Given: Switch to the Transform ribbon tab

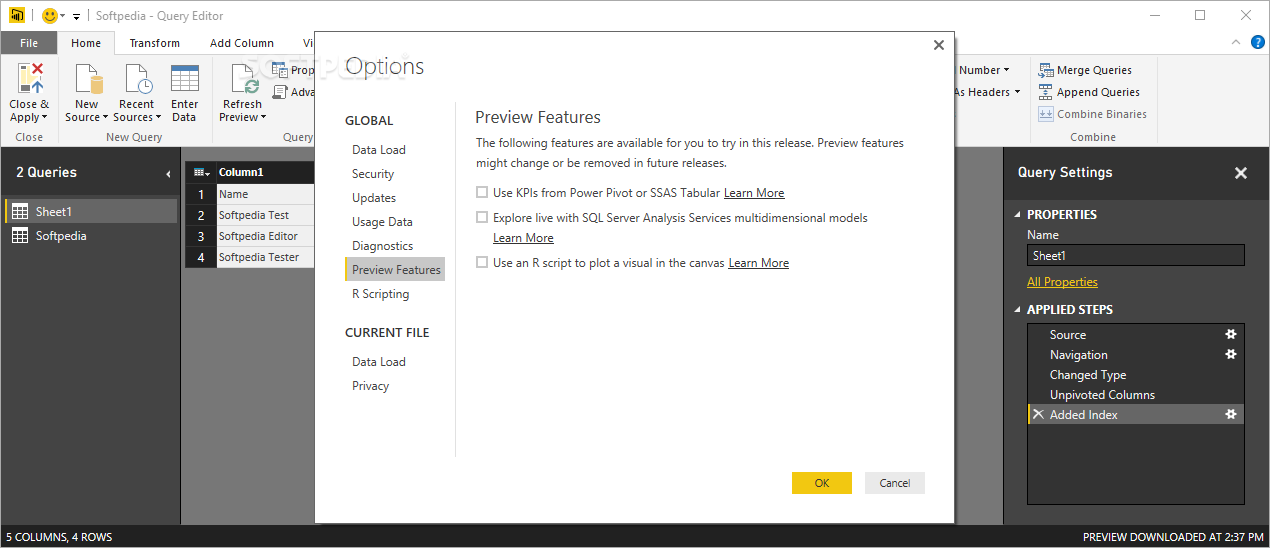Looking at the screenshot, I should point(155,43).
